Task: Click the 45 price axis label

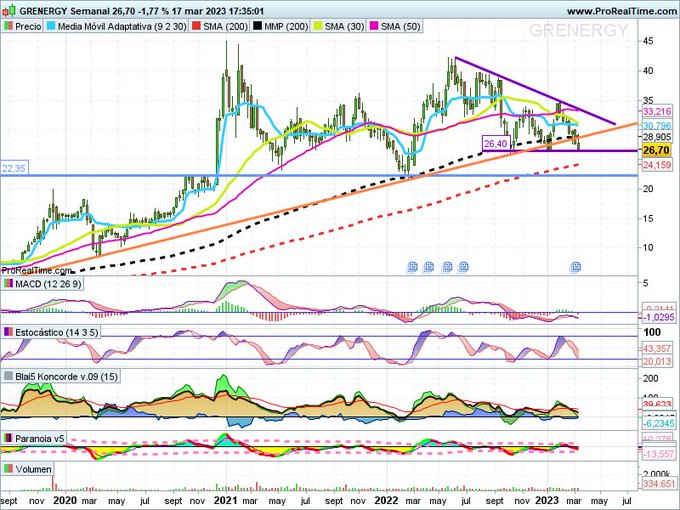Action: 648,41
